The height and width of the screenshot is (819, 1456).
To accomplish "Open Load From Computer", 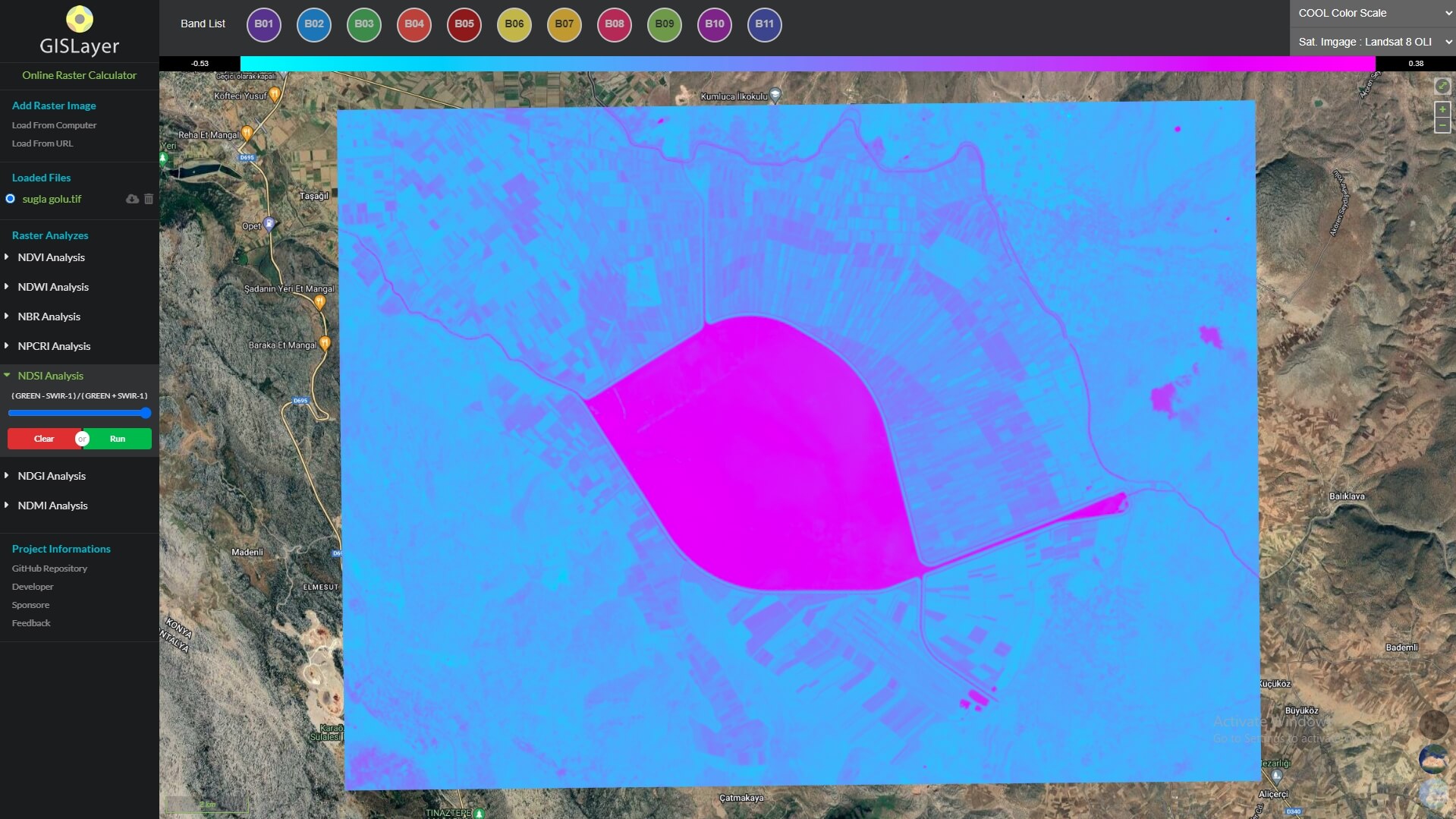I will (54, 125).
